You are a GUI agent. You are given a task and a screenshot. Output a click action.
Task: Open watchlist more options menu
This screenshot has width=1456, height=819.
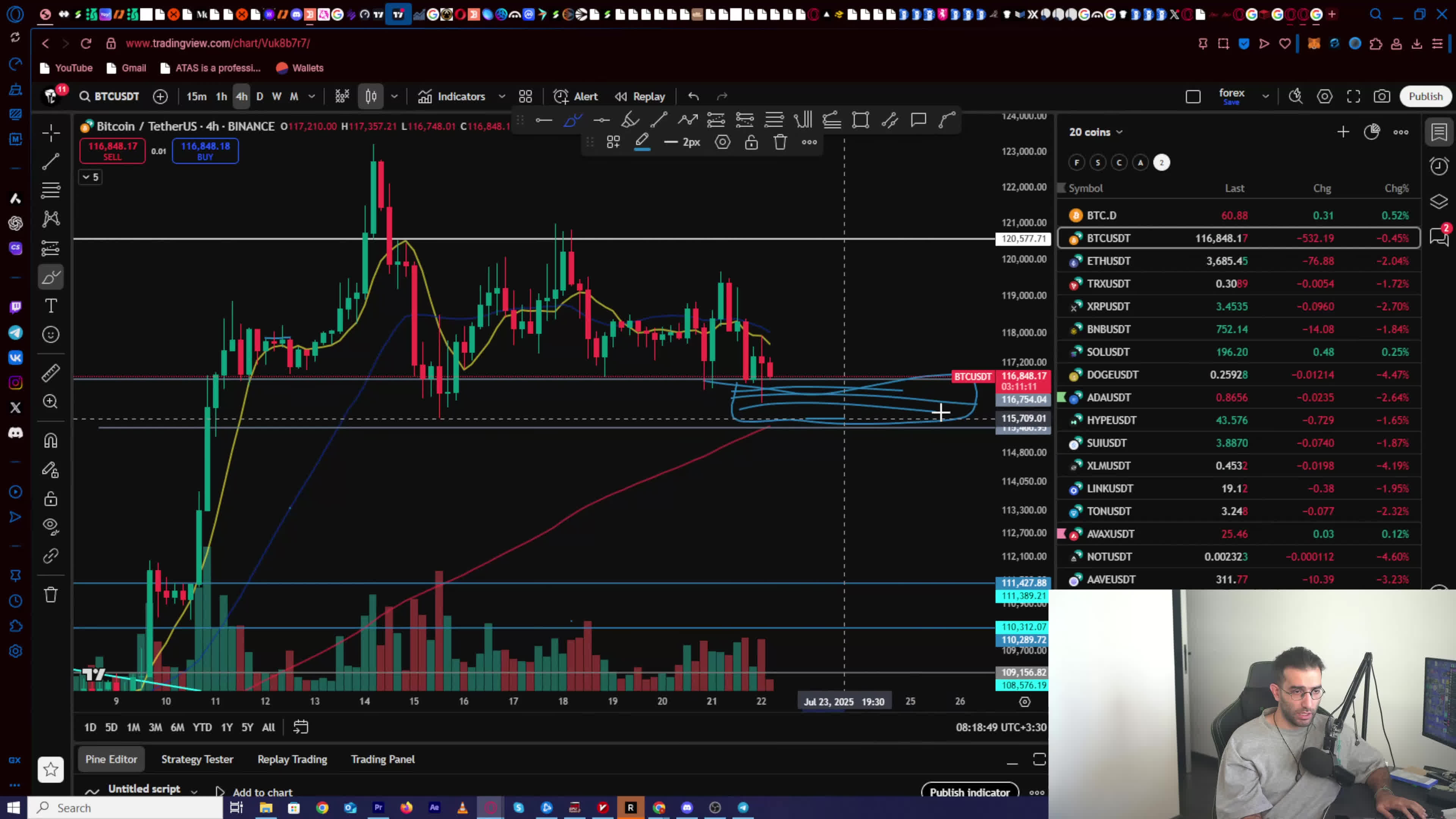(x=1401, y=132)
